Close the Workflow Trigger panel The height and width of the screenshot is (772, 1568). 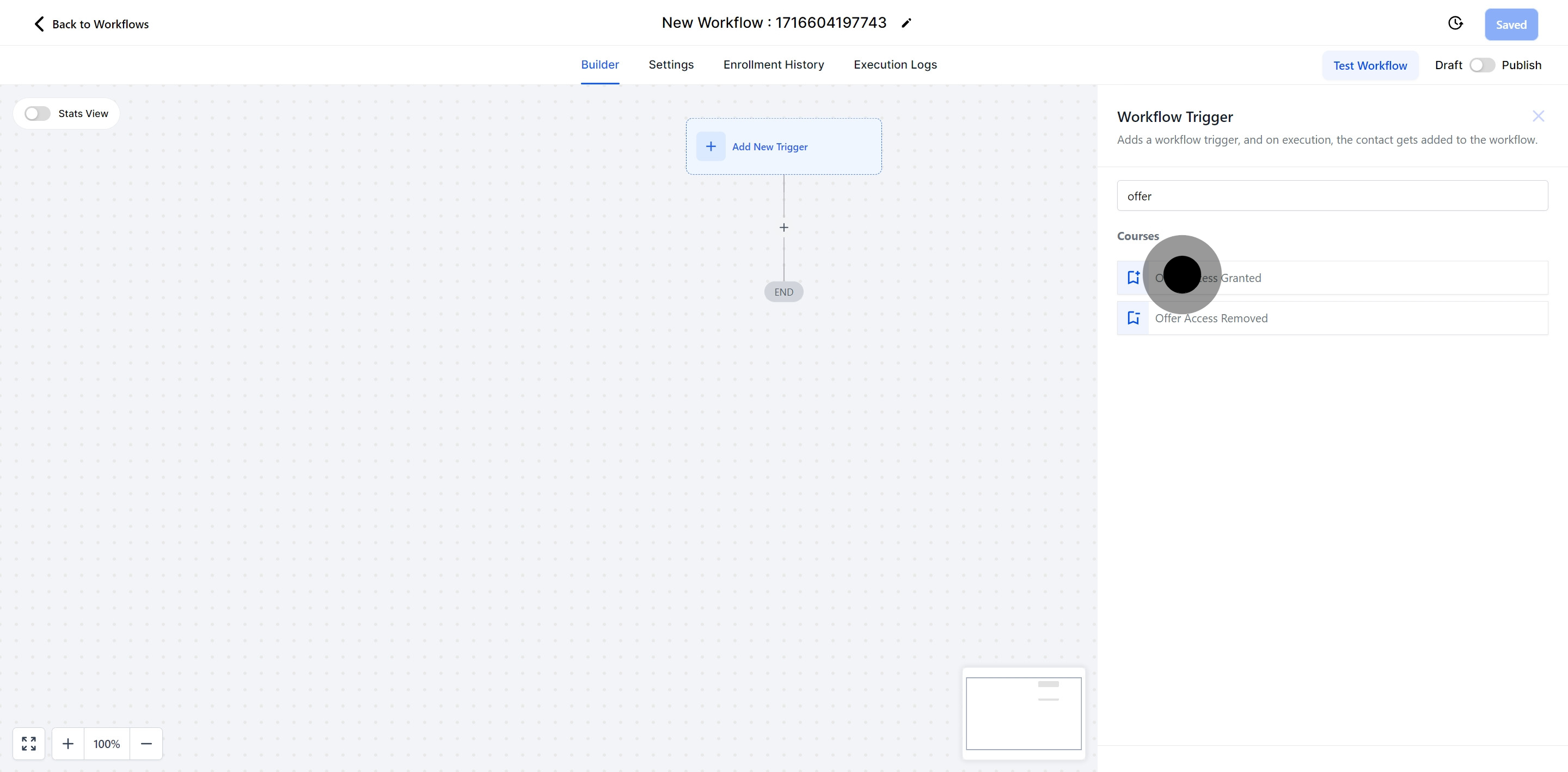(1538, 117)
